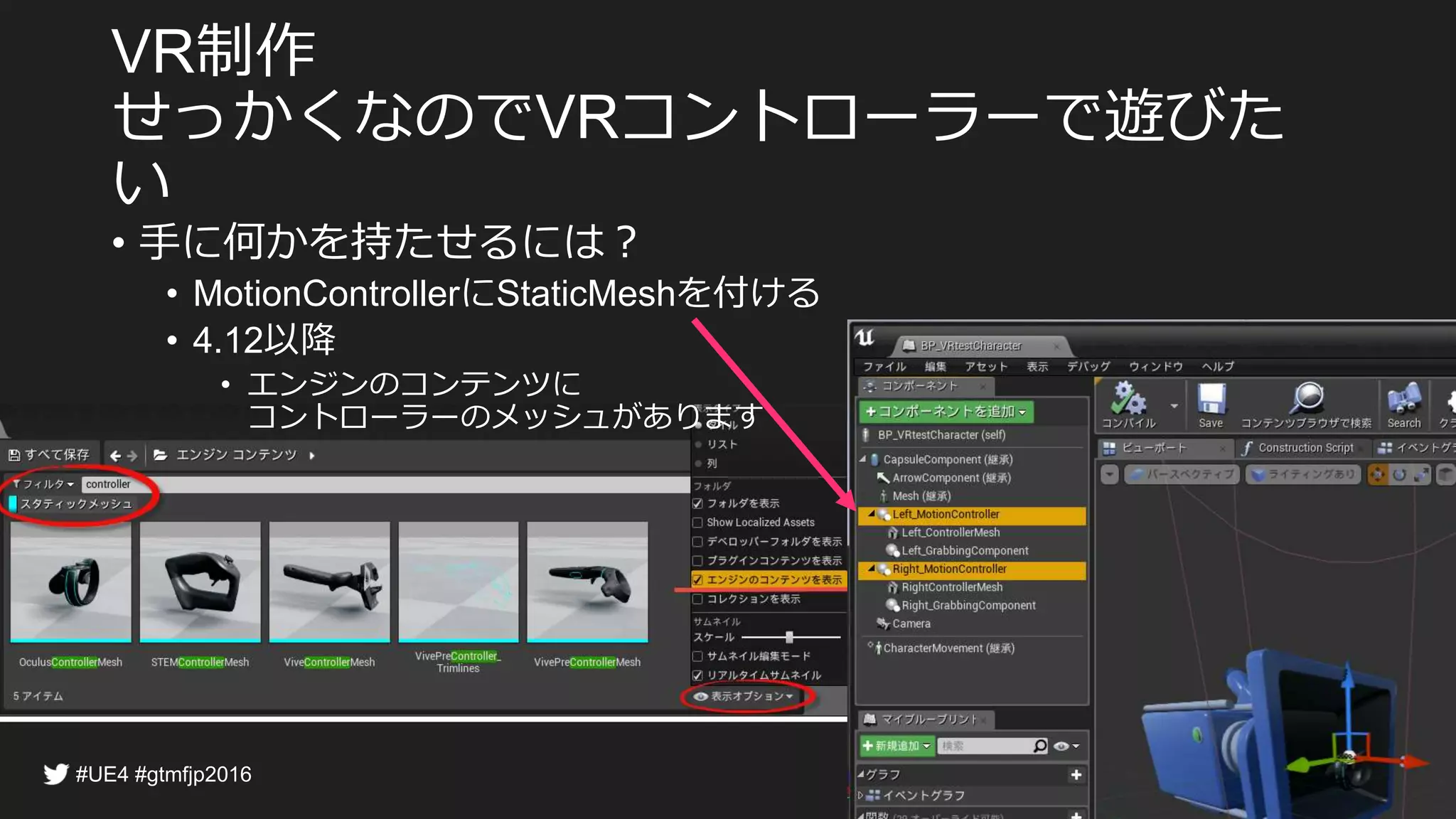Click the plus icon next to グラフ
The height and width of the screenshot is (819, 1456).
1076,775
